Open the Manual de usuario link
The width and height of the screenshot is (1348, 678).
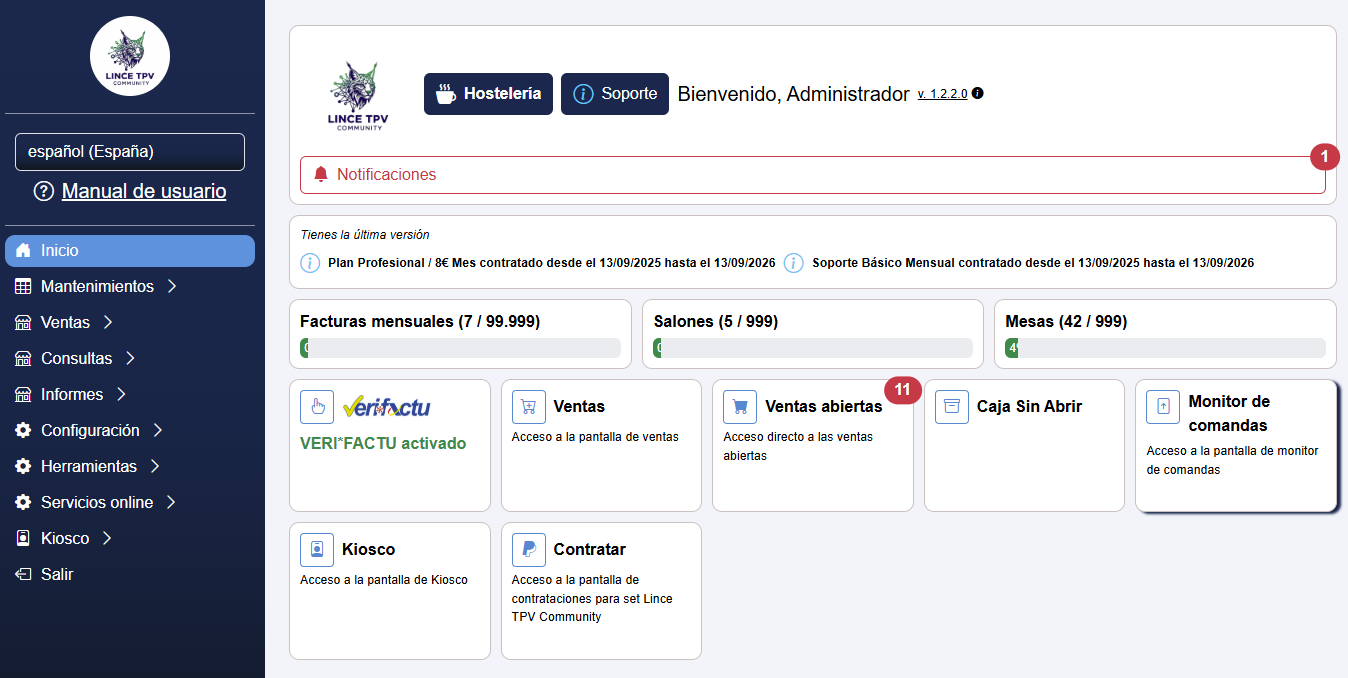pyautogui.click(x=143, y=191)
